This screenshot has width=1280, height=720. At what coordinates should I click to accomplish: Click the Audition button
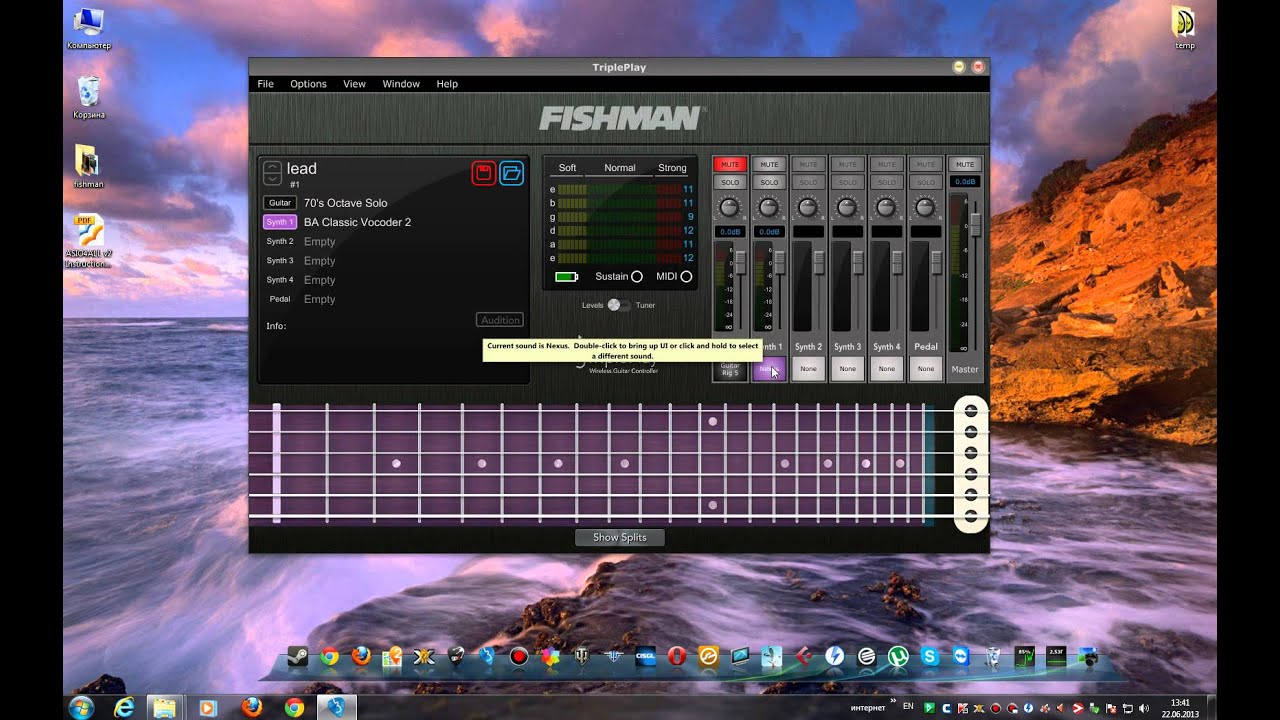(x=500, y=320)
